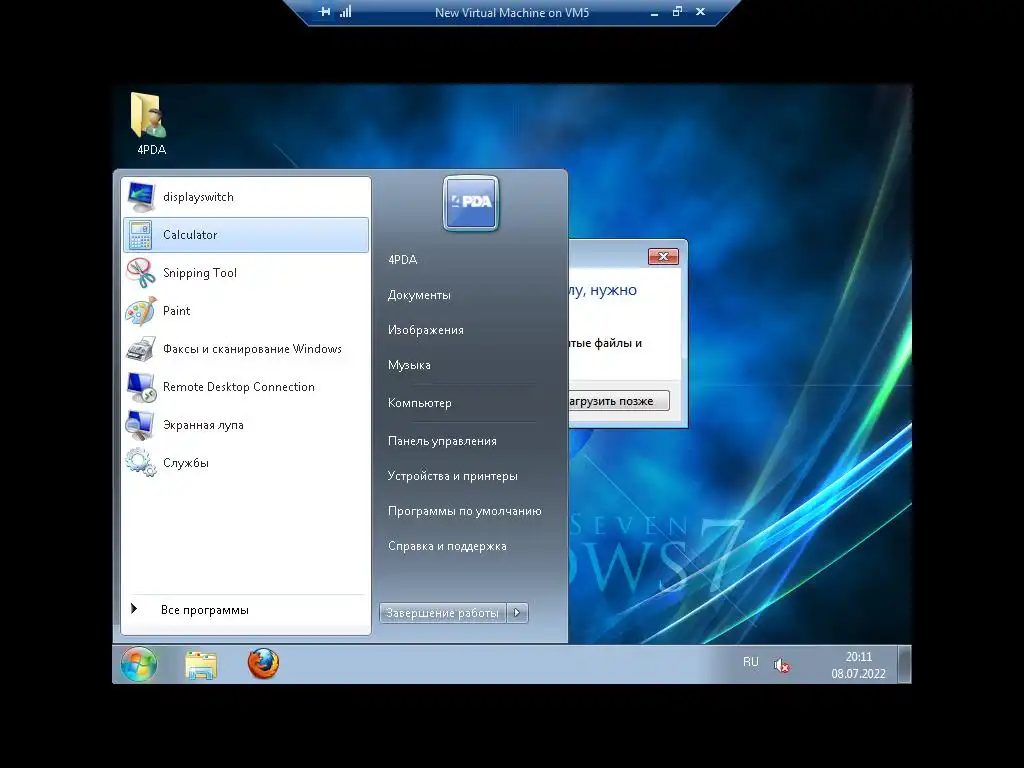Image resolution: width=1024 pixels, height=768 pixels.
Task: Expand the shutdown options arrow
Action: 517,613
